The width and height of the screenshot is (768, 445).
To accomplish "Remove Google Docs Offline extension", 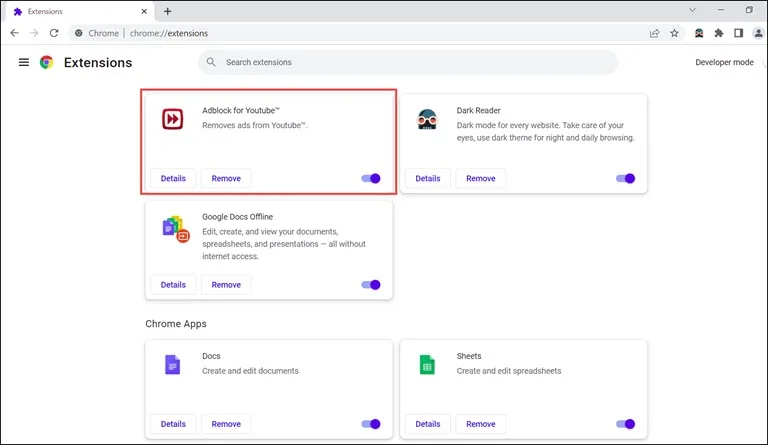I will pos(226,284).
